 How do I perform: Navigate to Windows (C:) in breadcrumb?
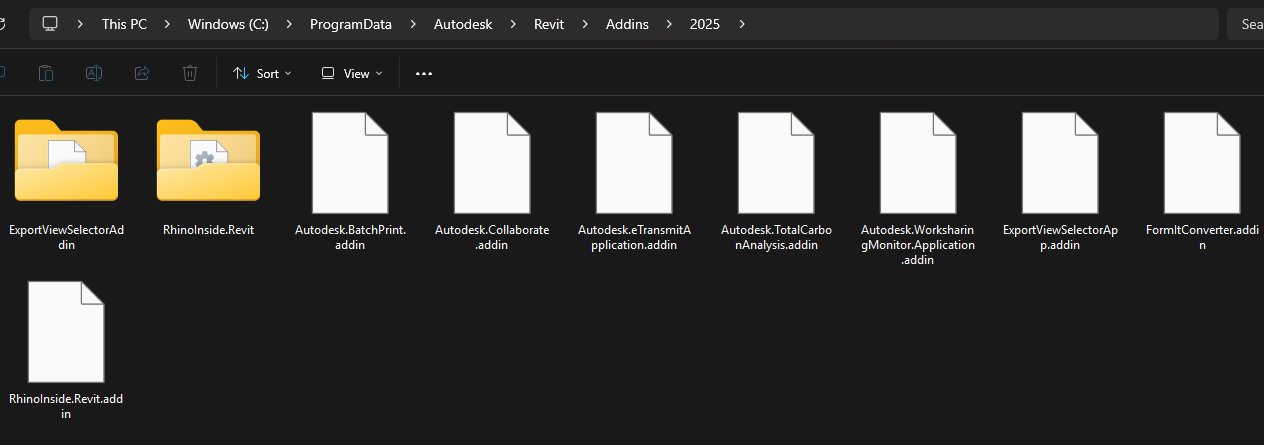228,24
